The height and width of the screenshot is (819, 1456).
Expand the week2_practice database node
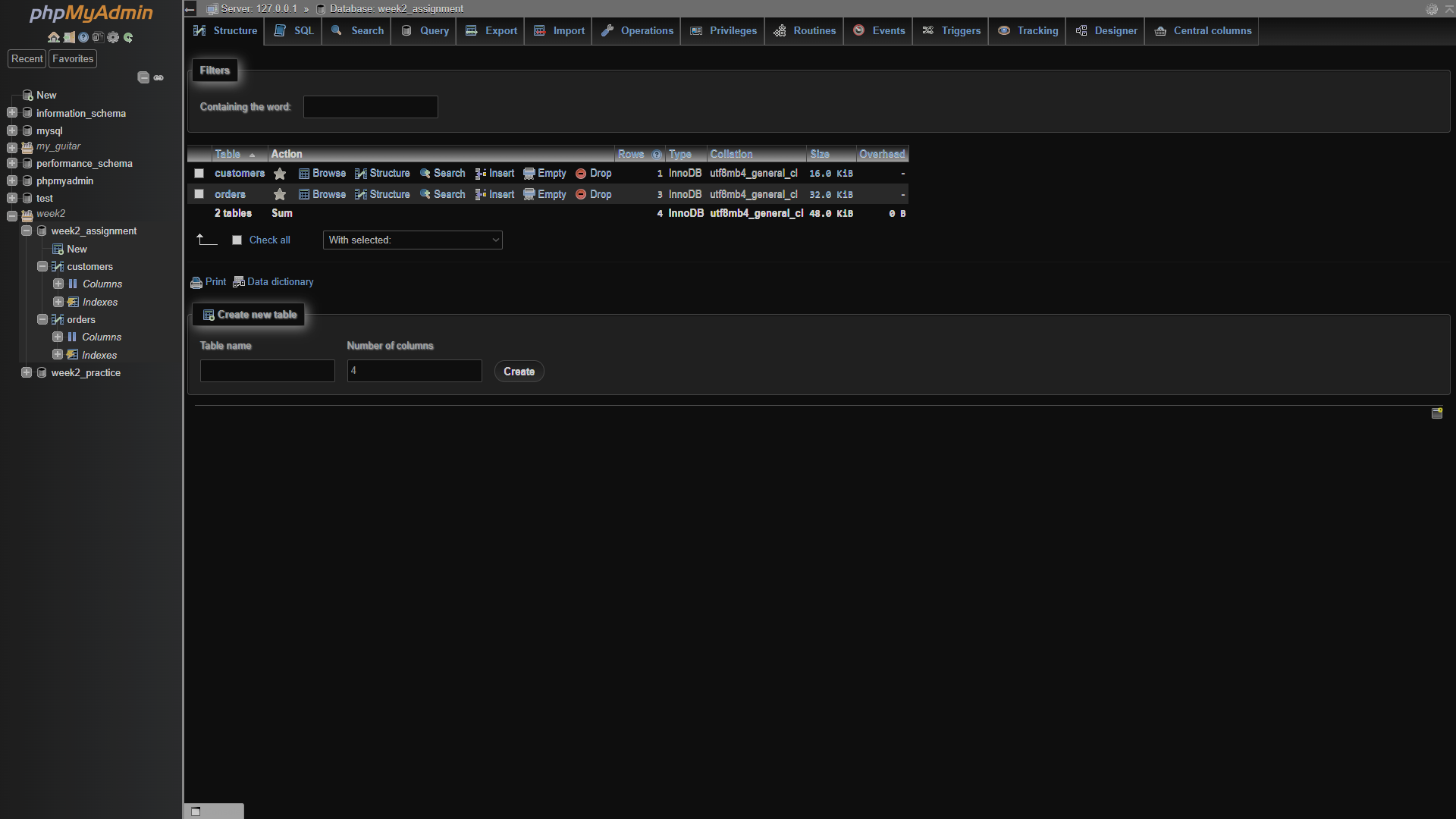[x=27, y=372]
